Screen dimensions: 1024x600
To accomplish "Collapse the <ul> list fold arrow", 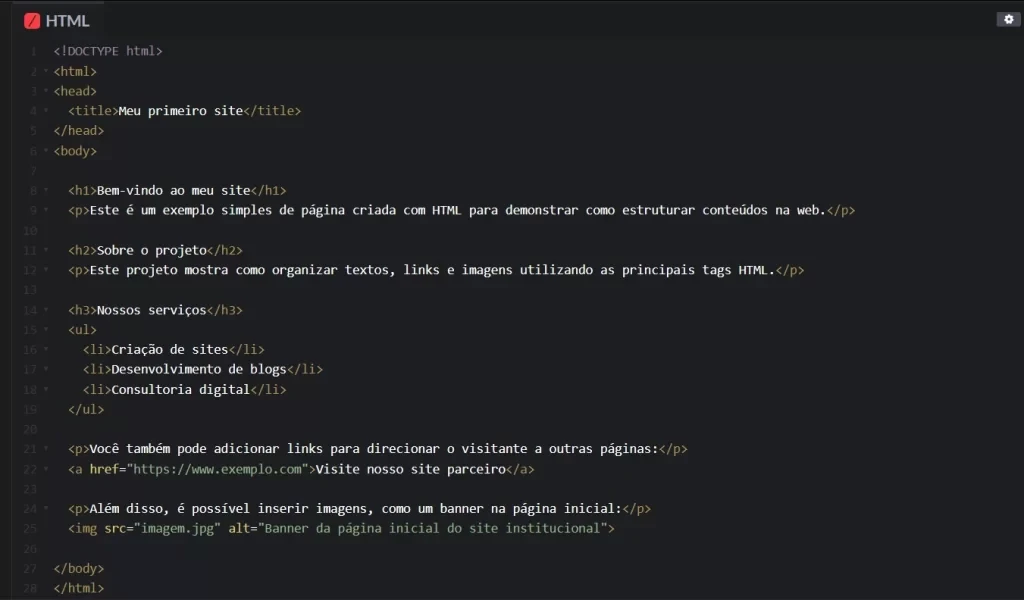I will point(45,330).
